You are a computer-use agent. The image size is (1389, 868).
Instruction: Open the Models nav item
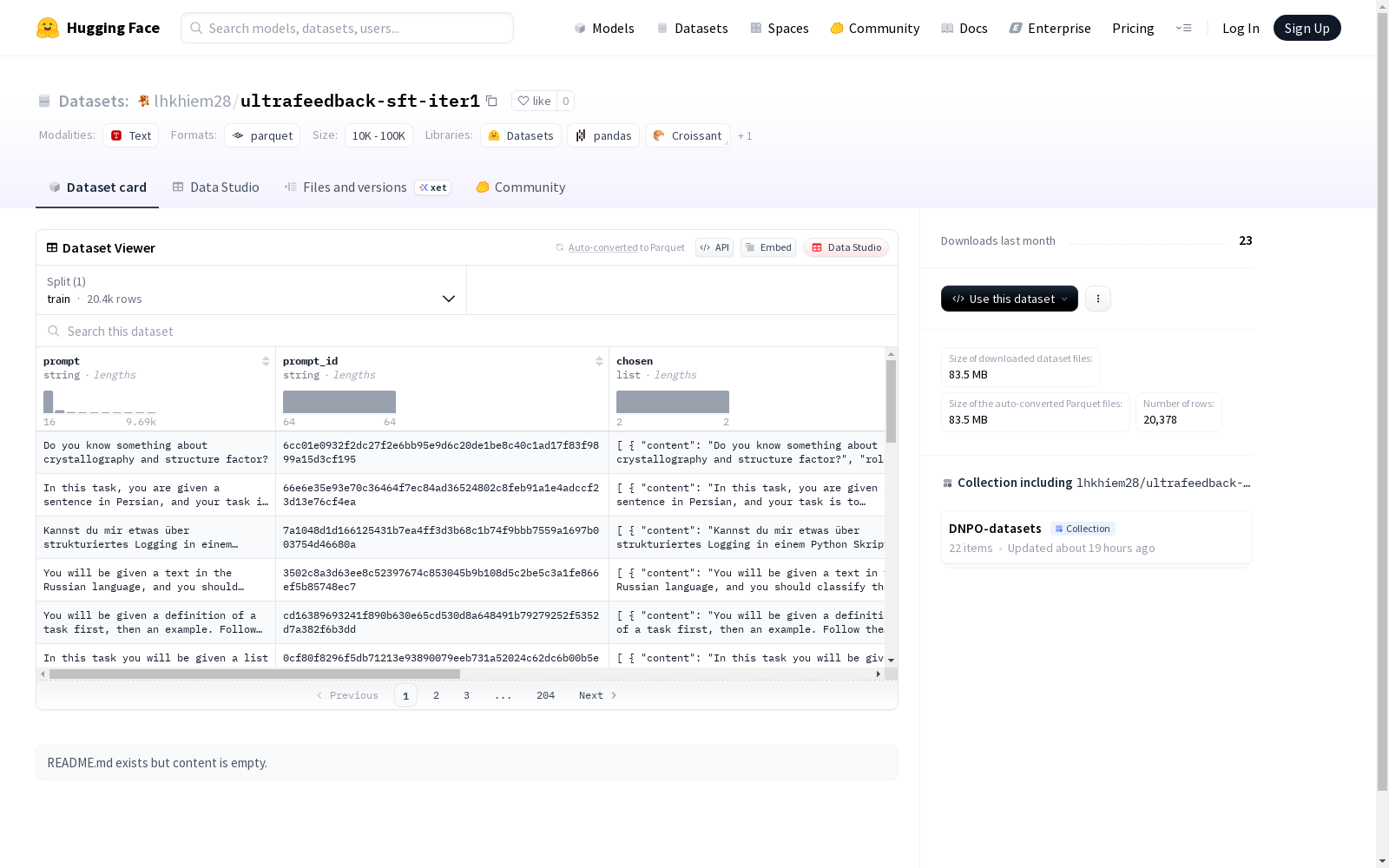tap(604, 28)
